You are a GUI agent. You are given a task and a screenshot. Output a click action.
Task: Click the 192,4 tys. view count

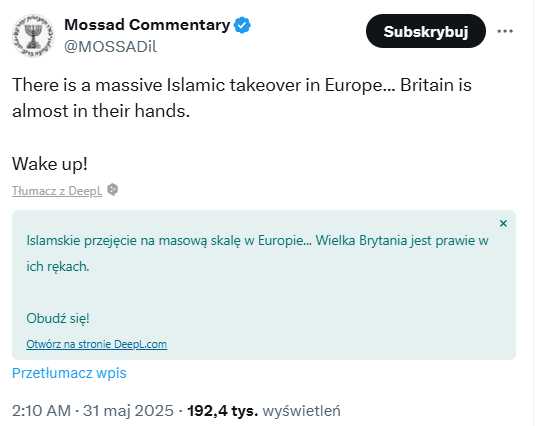[x=223, y=411]
